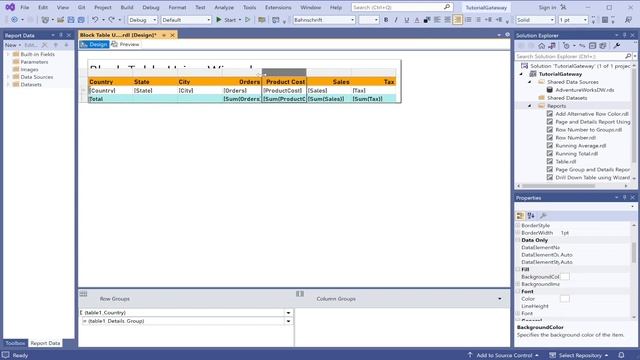Click the Sign in link
Image resolution: width=640 pixels, height=360 pixels.
coord(547,7)
